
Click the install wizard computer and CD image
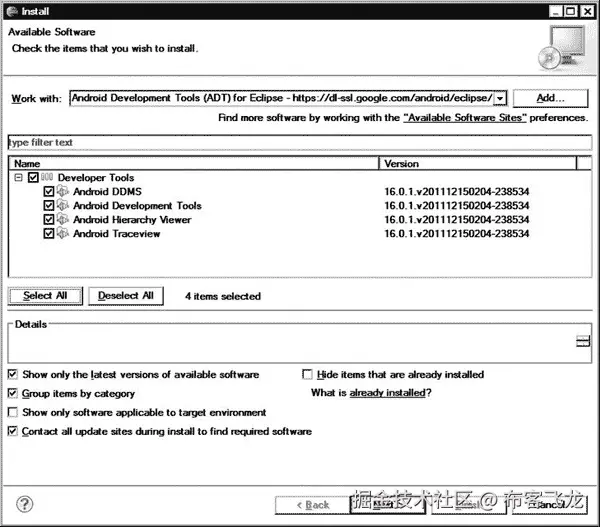562,48
